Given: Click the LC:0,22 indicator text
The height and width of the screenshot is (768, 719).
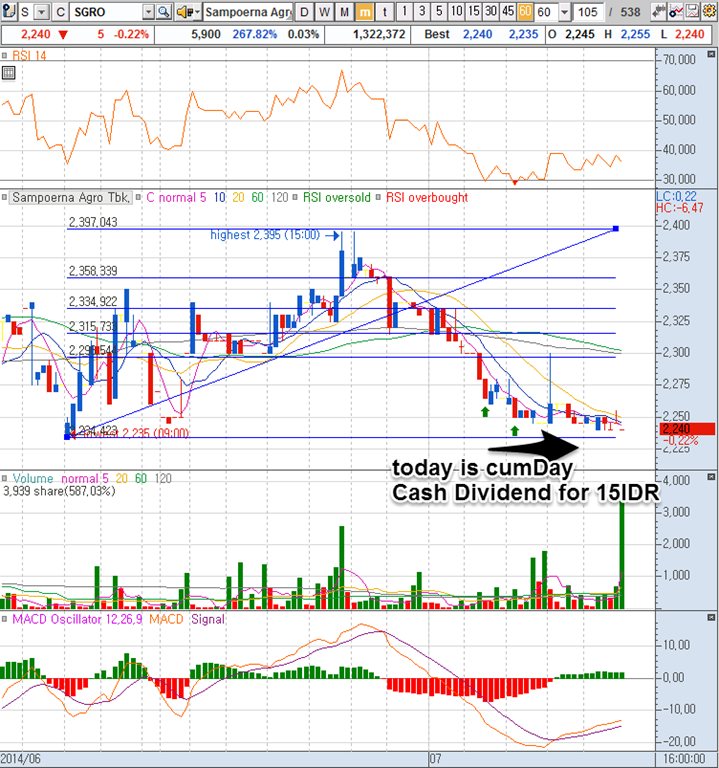Looking at the screenshot, I should click(676, 196).
